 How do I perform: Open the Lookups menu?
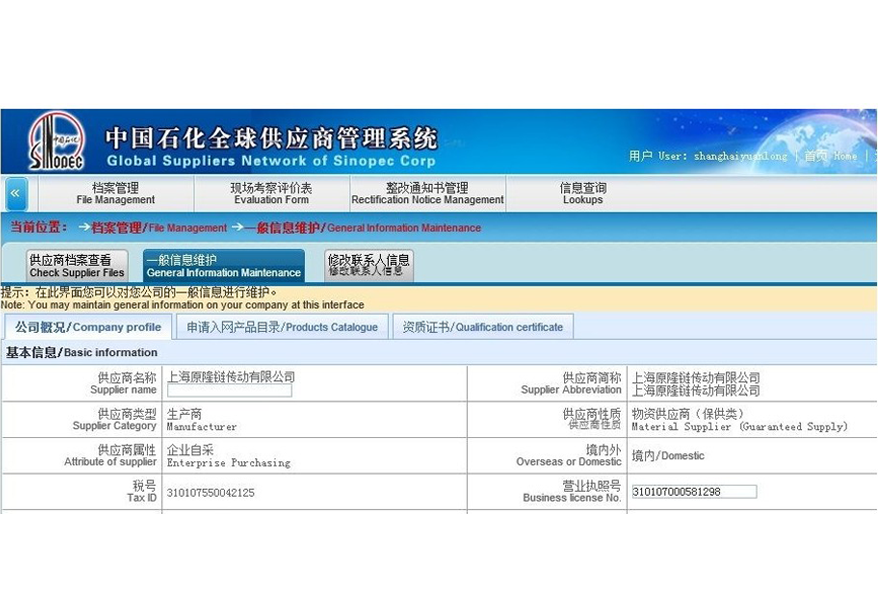point(583,194)
